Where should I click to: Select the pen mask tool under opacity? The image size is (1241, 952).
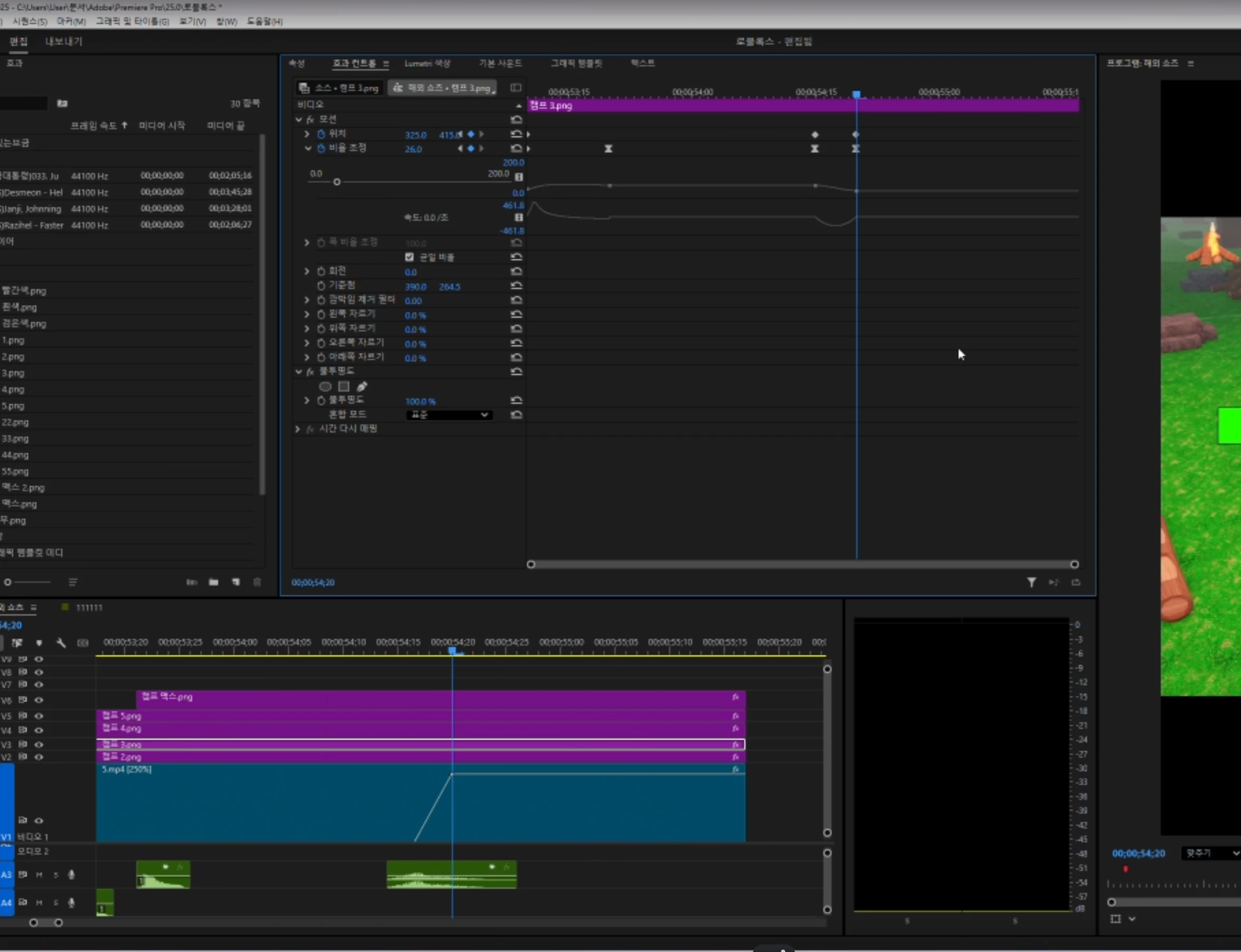pyautogui.click(x=362, y=386)
